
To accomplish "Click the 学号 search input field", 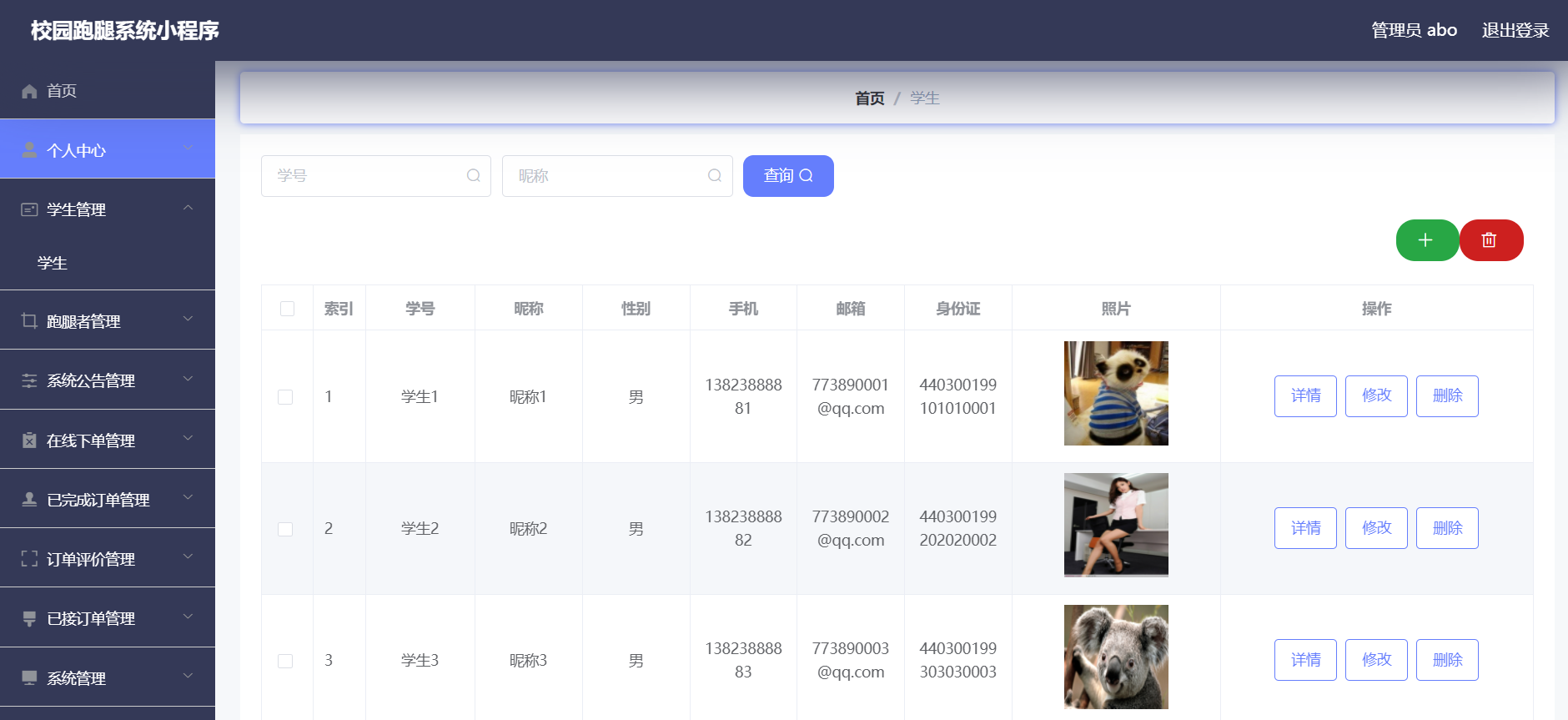I will coord(376,176).
